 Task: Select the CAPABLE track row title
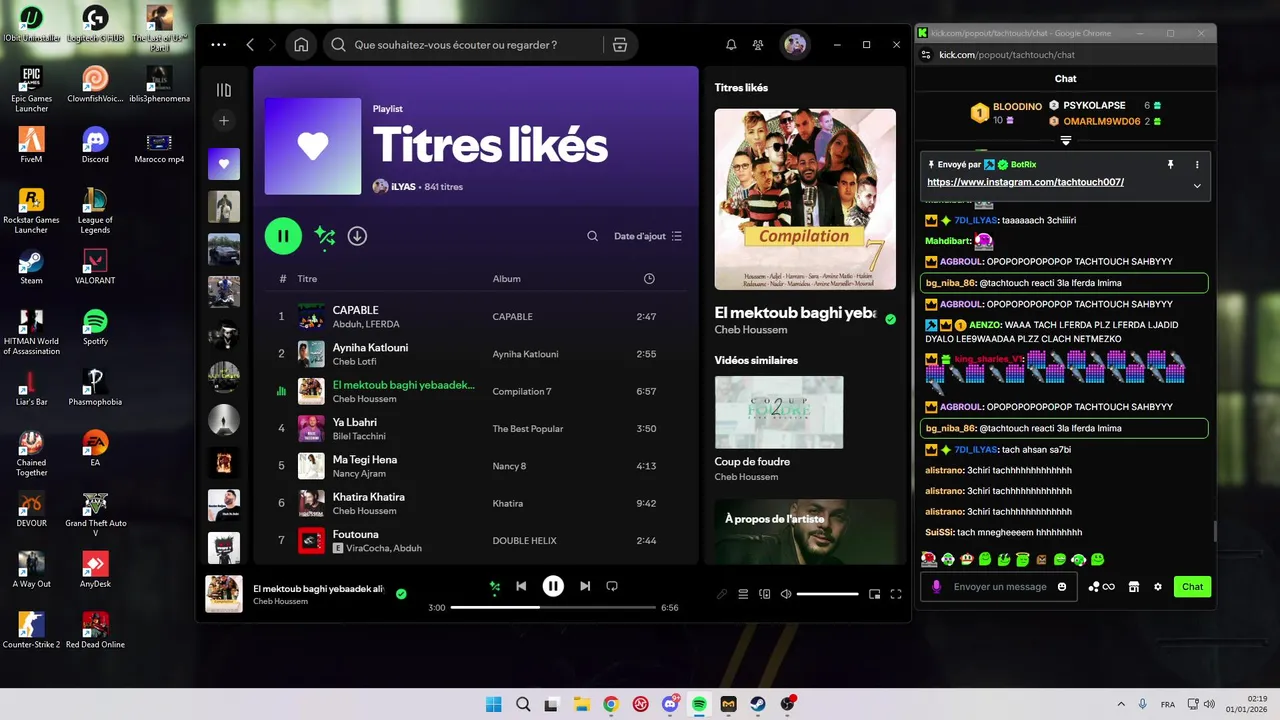pyautogui.click(x=355, y=310)
